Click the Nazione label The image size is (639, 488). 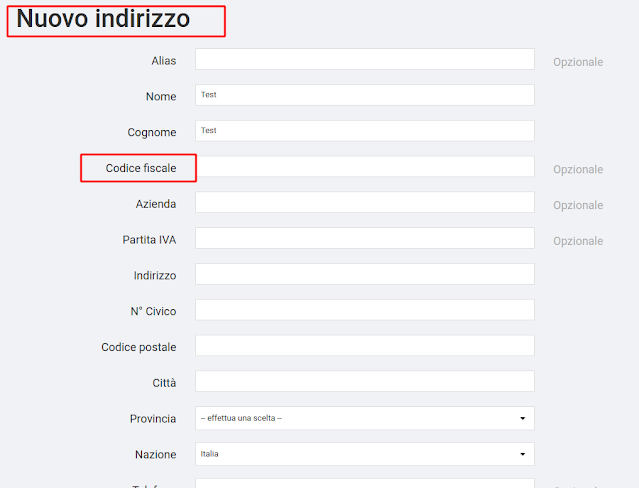(156, 455)
